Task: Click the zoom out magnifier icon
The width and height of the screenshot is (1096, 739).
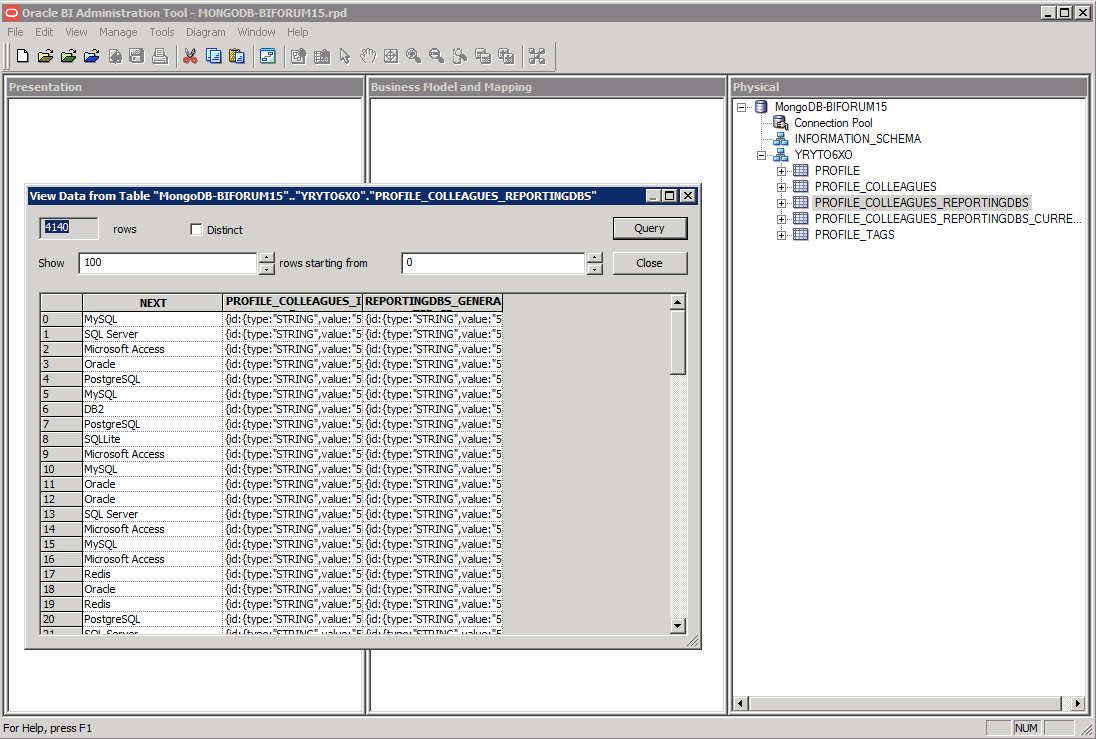Action: (436, 56)
